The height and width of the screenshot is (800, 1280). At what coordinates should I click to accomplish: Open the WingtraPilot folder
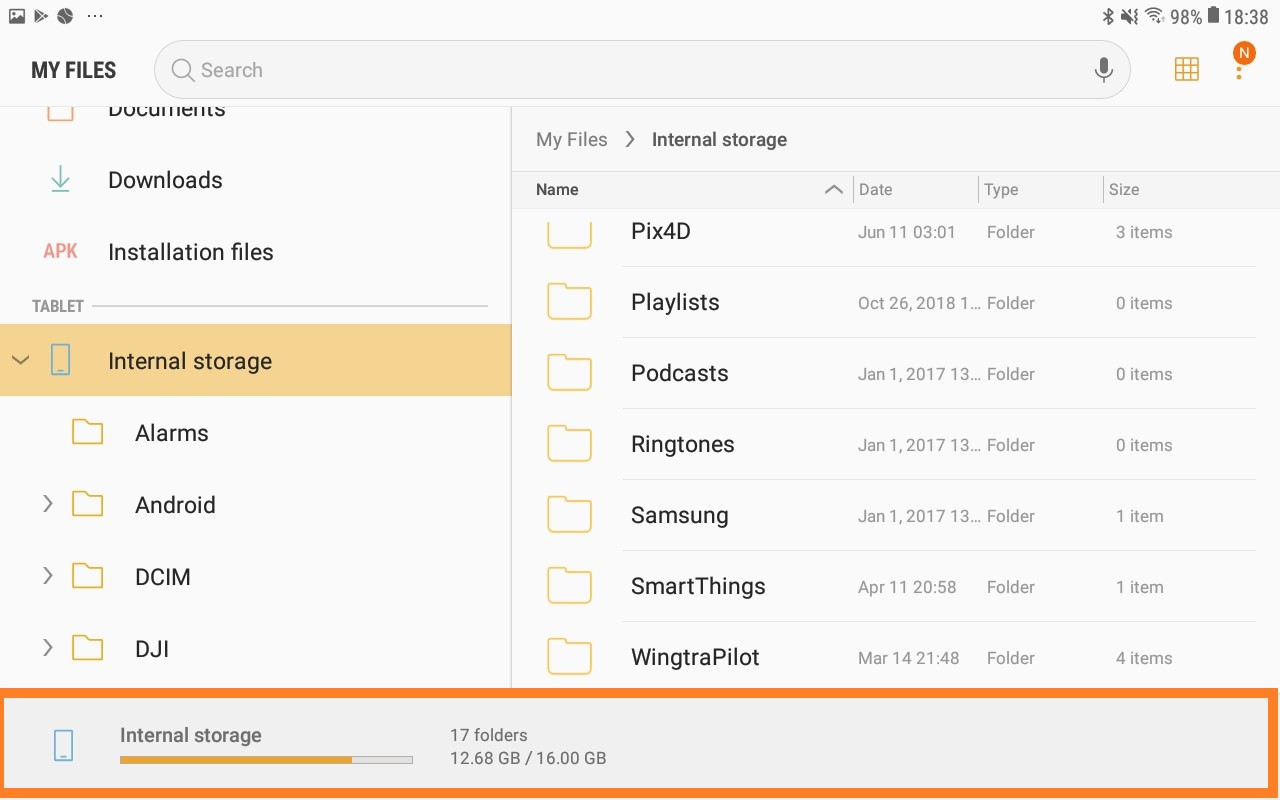pyautogui.click(x=695, y=657)
